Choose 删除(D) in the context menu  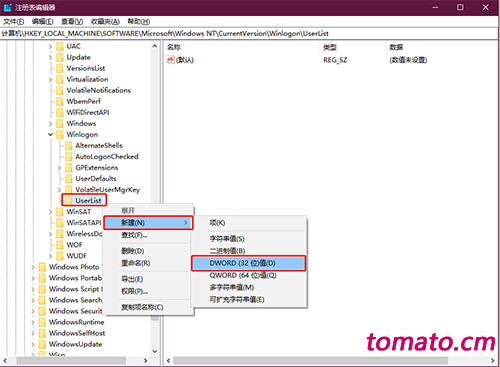tap(148, 251)
